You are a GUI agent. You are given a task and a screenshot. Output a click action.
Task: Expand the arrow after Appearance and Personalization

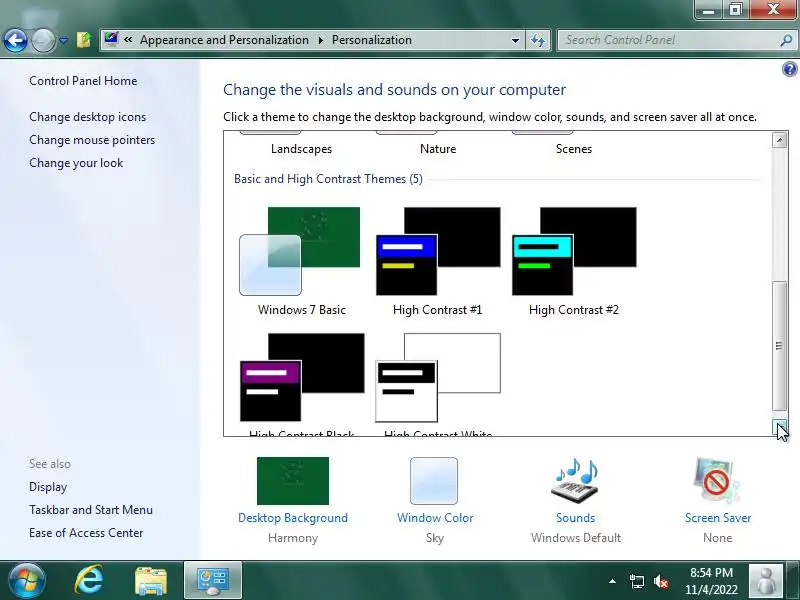coord(320,40)
